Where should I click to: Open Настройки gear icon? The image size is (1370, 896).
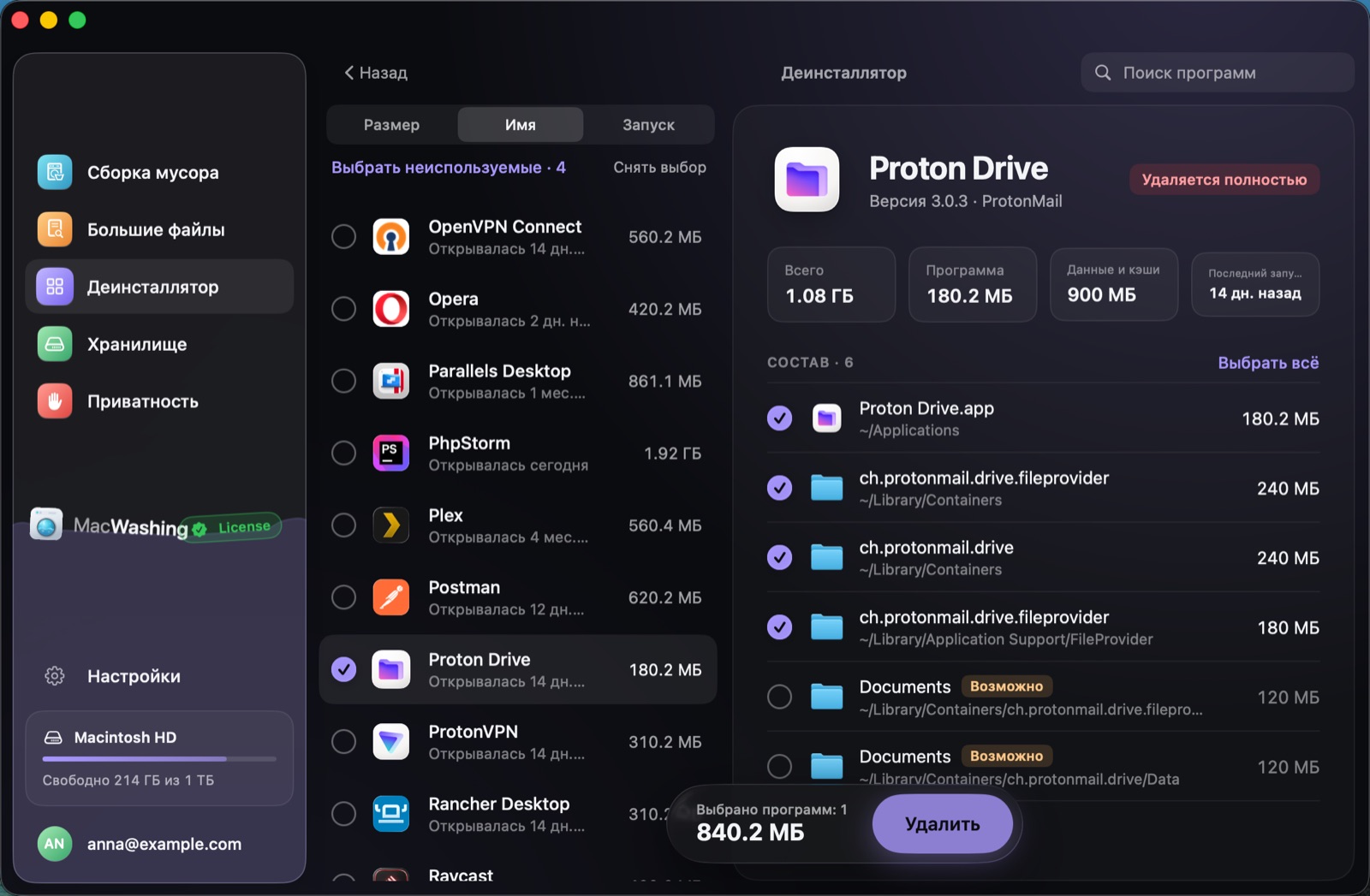point(55,676)
